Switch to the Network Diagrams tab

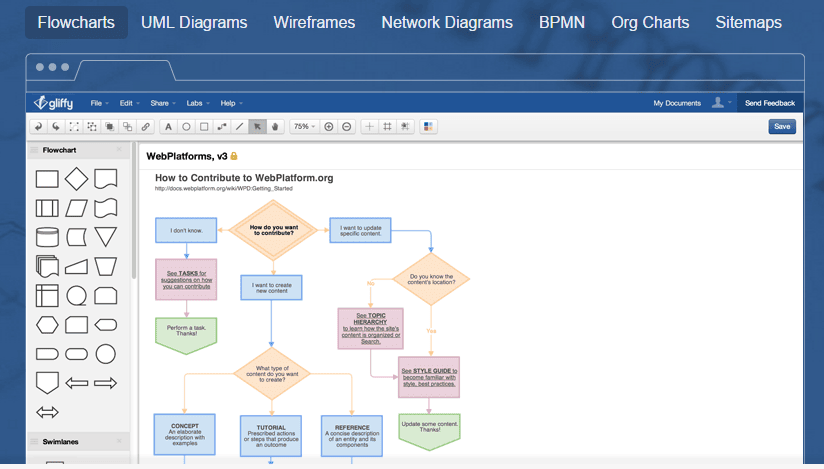447,23
